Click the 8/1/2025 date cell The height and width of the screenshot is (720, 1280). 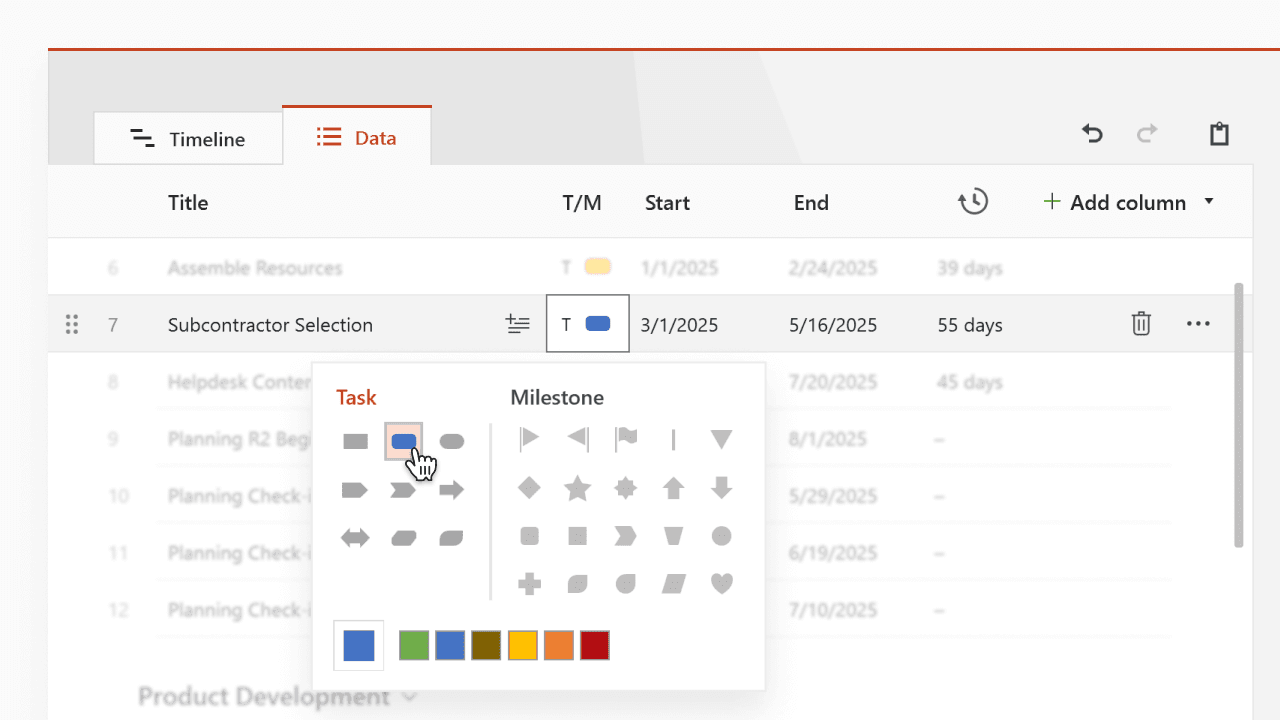point(827,438)
